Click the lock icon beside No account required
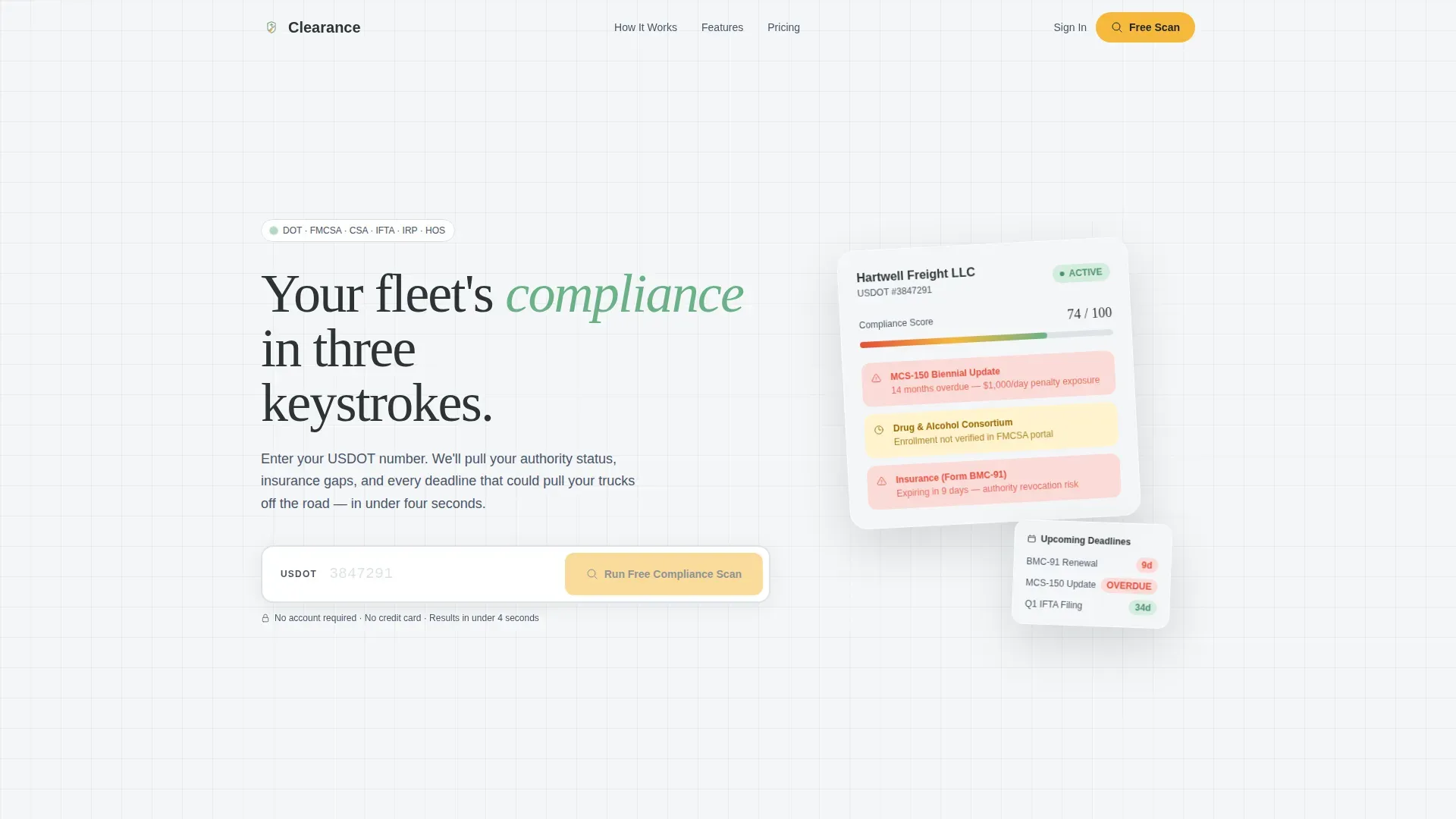The height and width of the screenshot is (819, 1456). 265,618
